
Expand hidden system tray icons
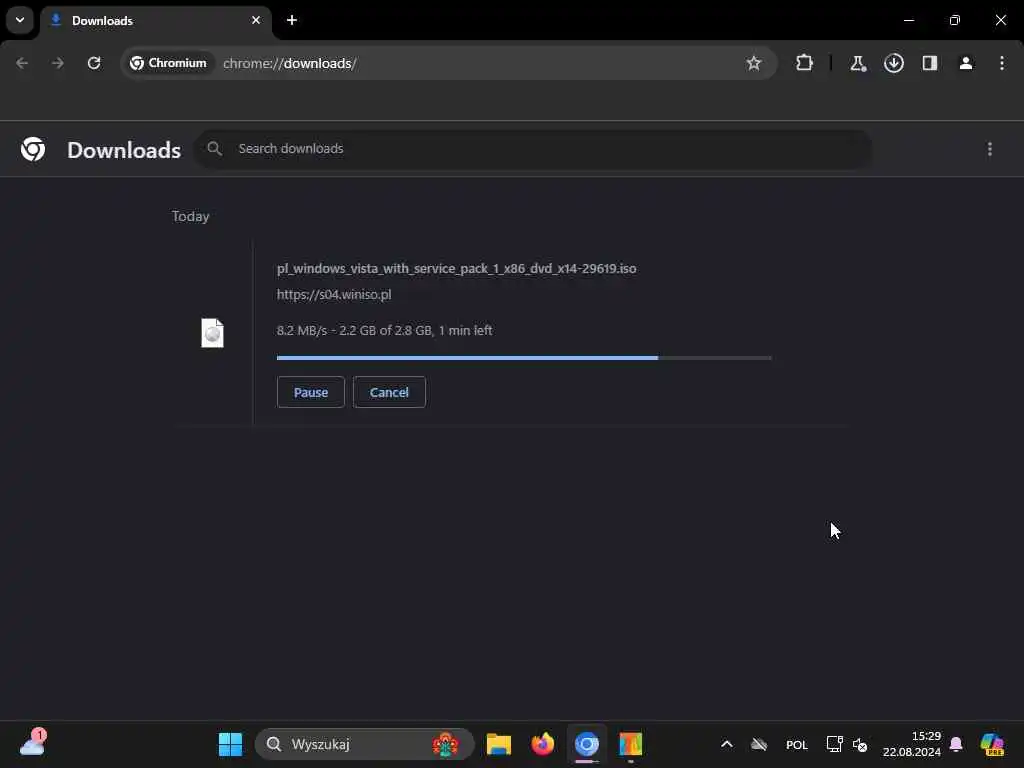point(727,744)
